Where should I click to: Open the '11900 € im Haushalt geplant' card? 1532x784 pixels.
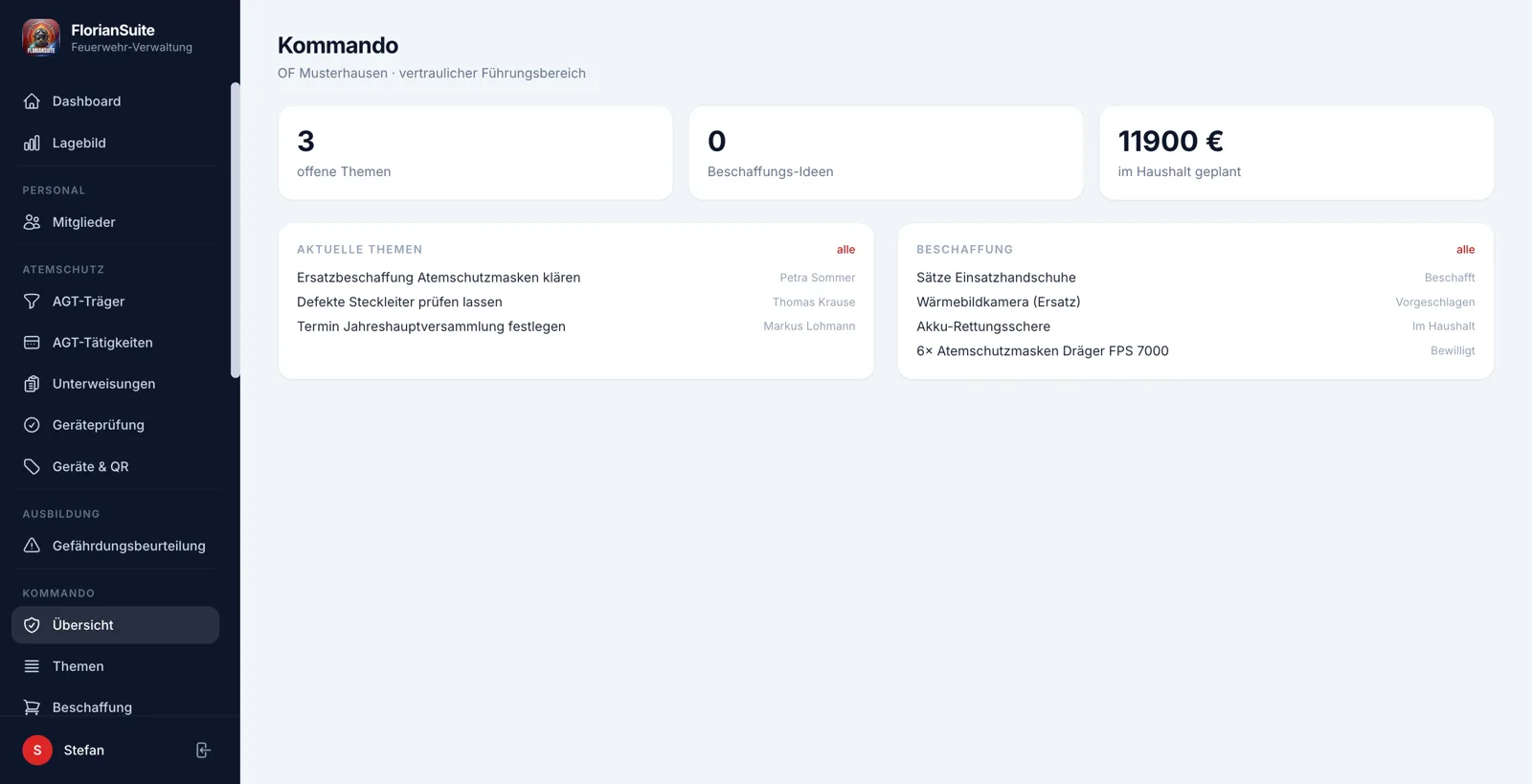tap(1296, 153)
